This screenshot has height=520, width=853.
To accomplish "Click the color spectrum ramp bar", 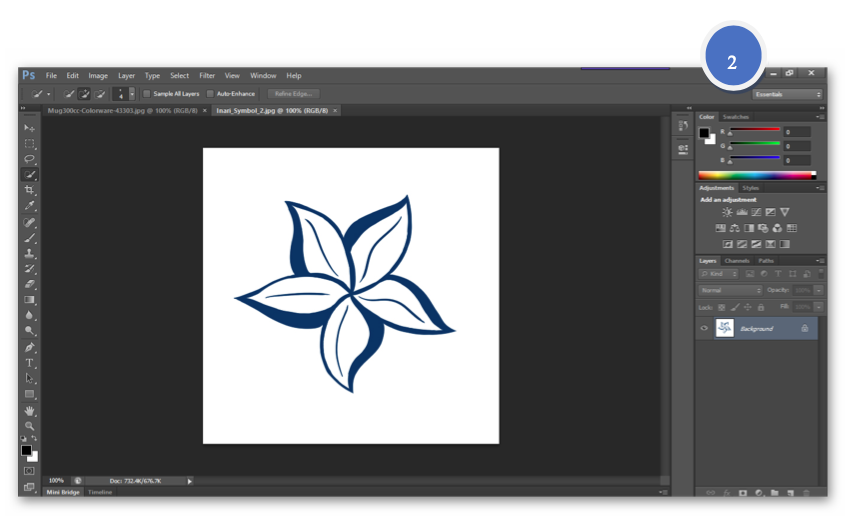I will point(756,175).
